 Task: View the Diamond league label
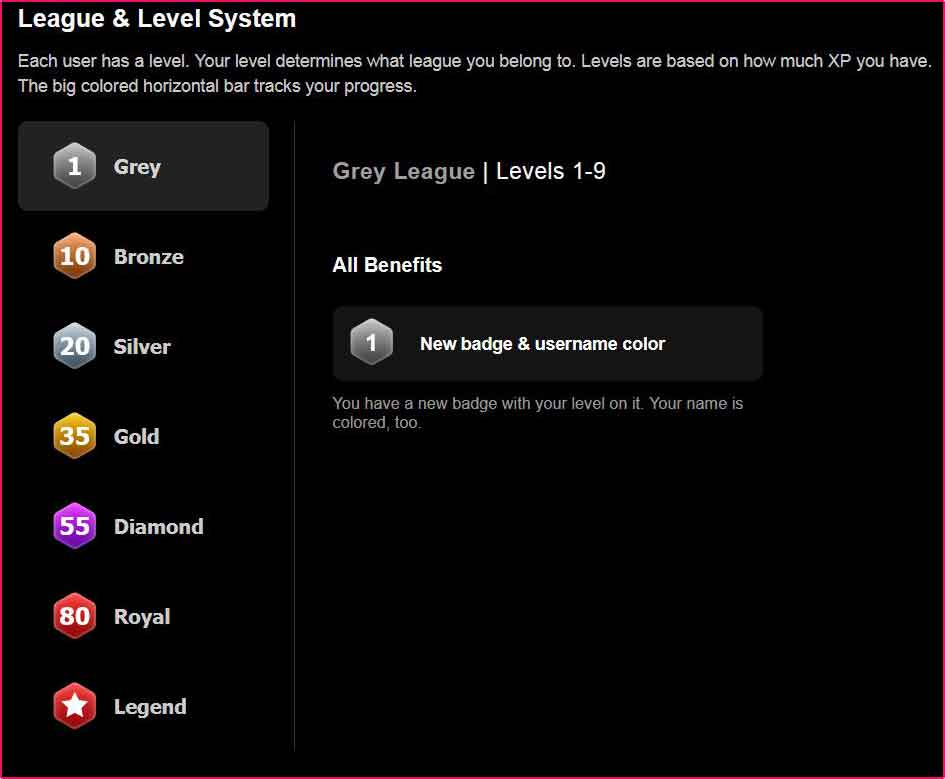159,527
